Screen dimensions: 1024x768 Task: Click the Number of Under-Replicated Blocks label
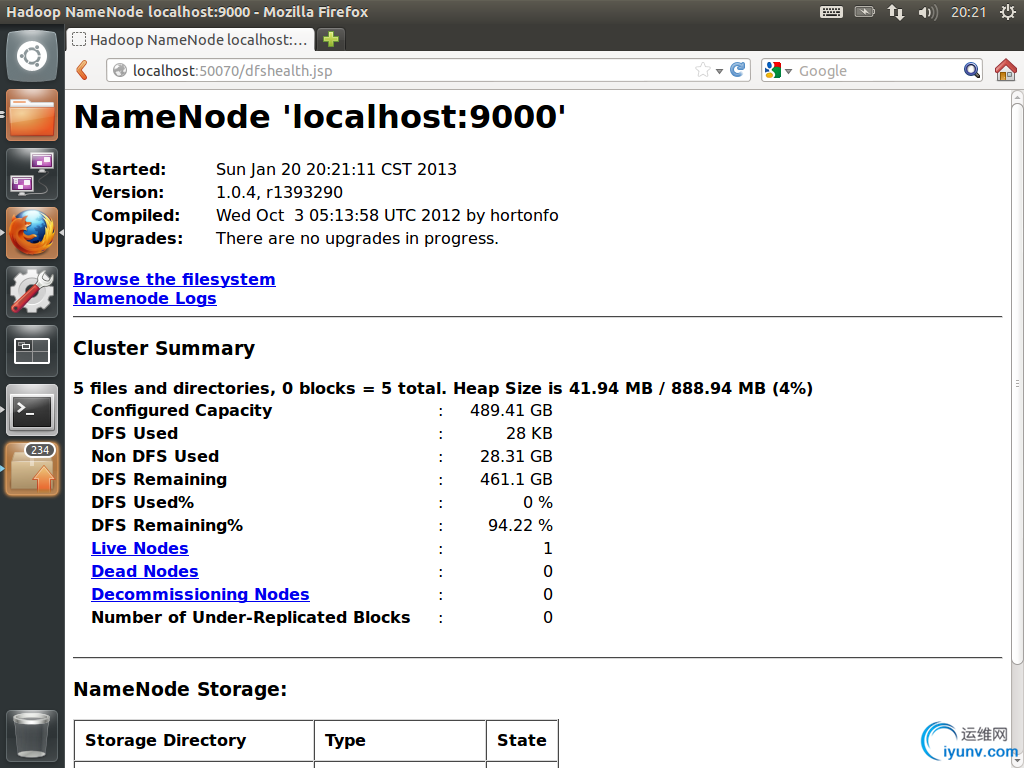tap(251, 617)
